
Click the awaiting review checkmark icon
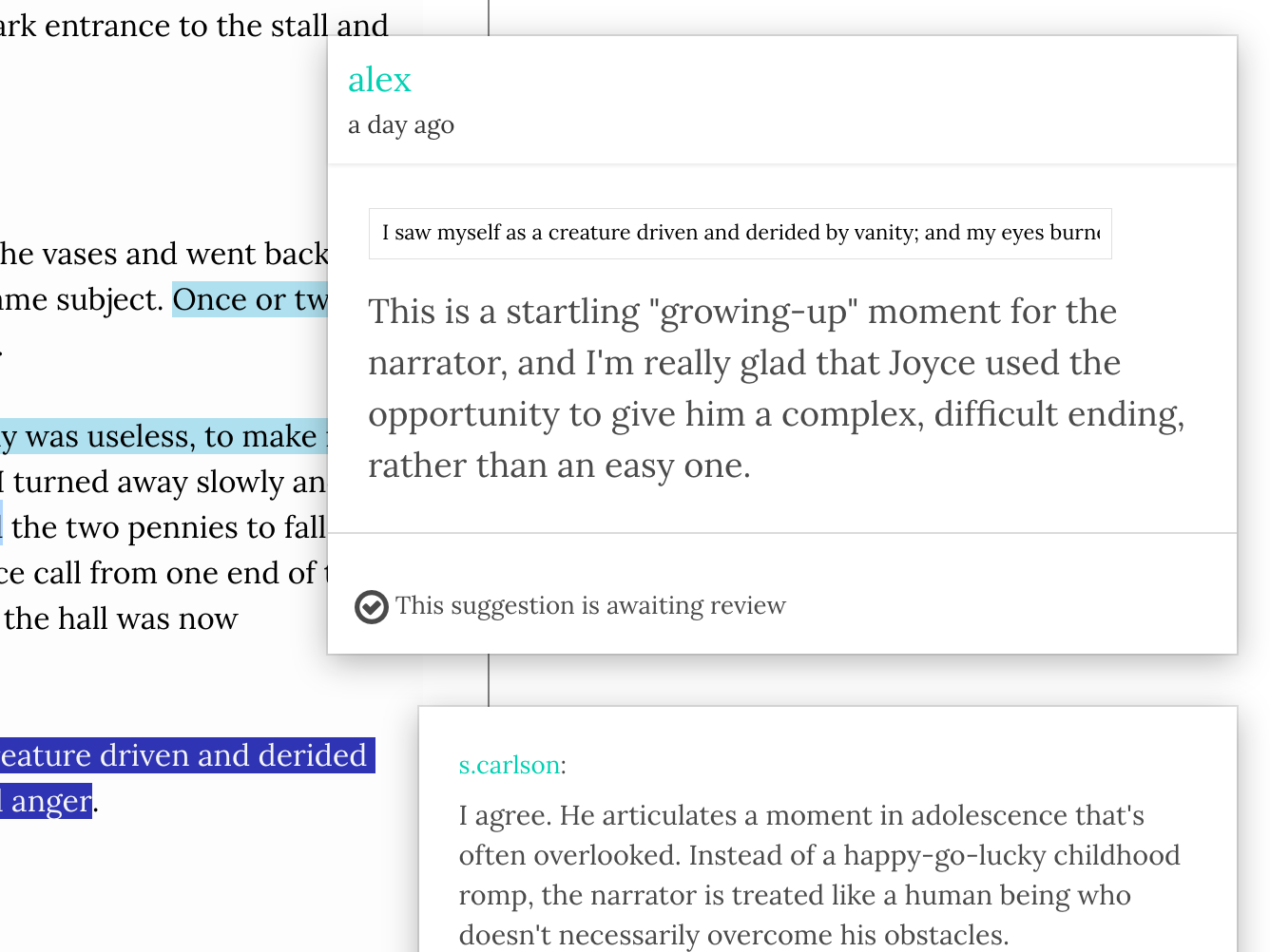pos(371,606)
